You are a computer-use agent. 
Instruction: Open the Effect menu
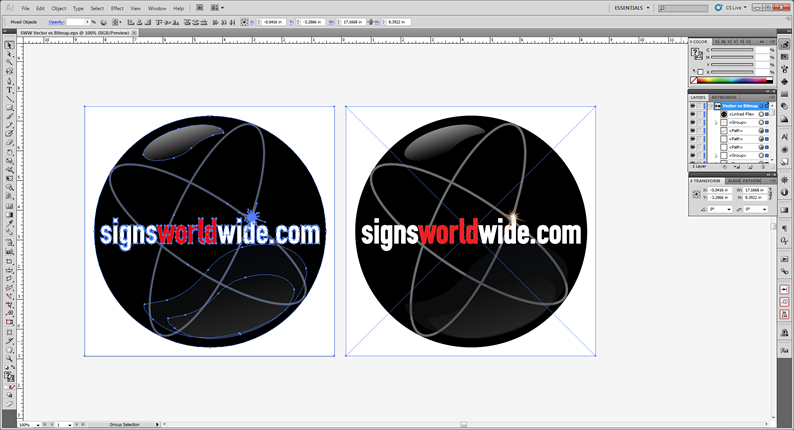click(x=117, y=8)
